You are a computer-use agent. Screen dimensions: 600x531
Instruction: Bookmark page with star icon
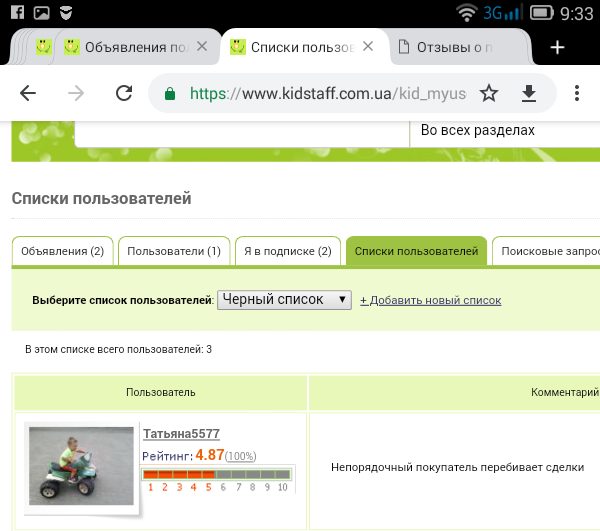point(488,93)
